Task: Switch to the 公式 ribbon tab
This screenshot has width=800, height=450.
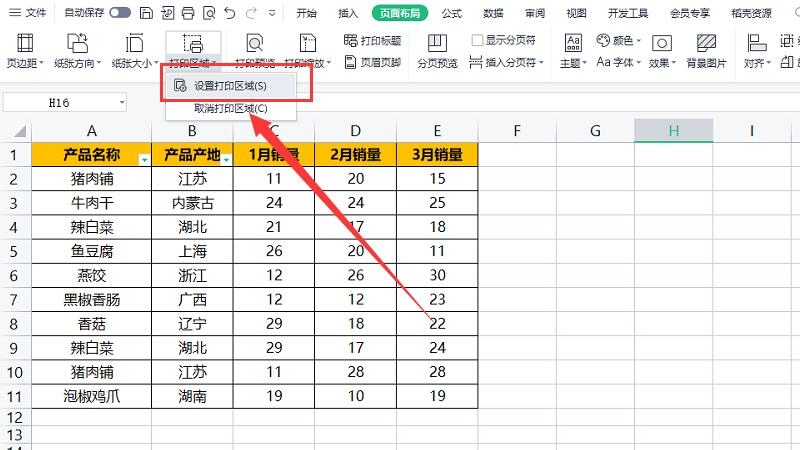Action: tap(452, 13)
